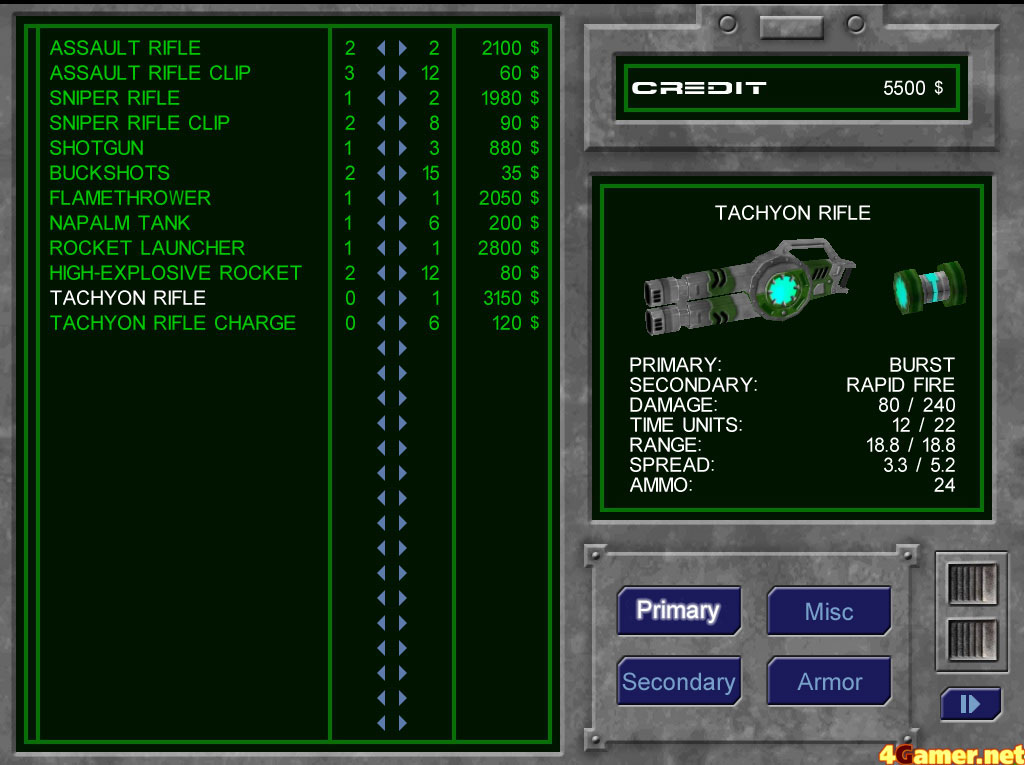
Task: Select BUCKSHOTS ammo item
Action: click(x=109, y=173)
